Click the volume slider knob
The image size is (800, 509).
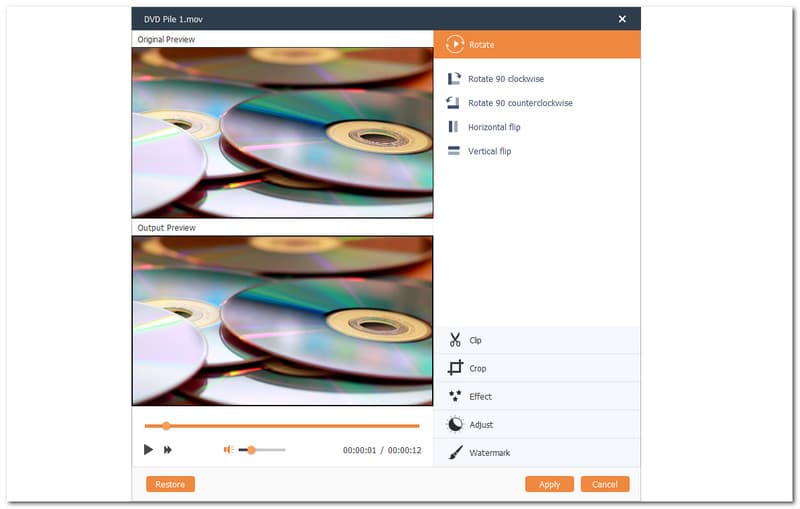(251, 450)
